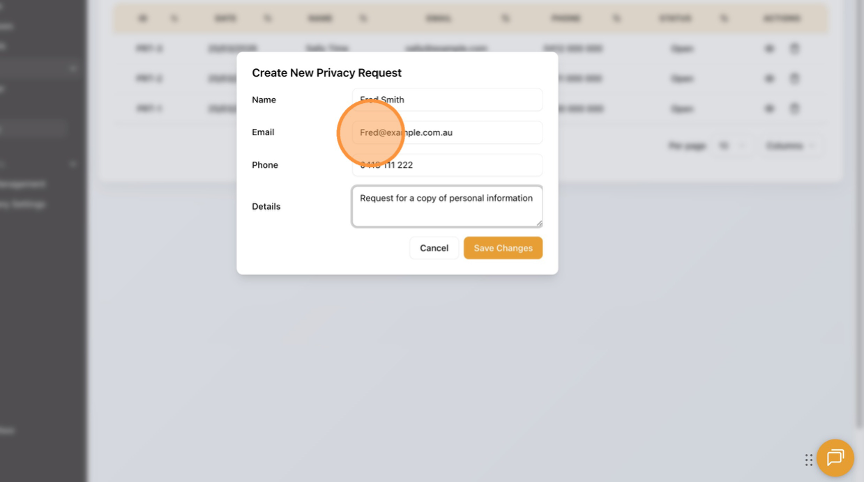
Task: Sort the table by the Status column icon
Action: click(x=723, y=18)
